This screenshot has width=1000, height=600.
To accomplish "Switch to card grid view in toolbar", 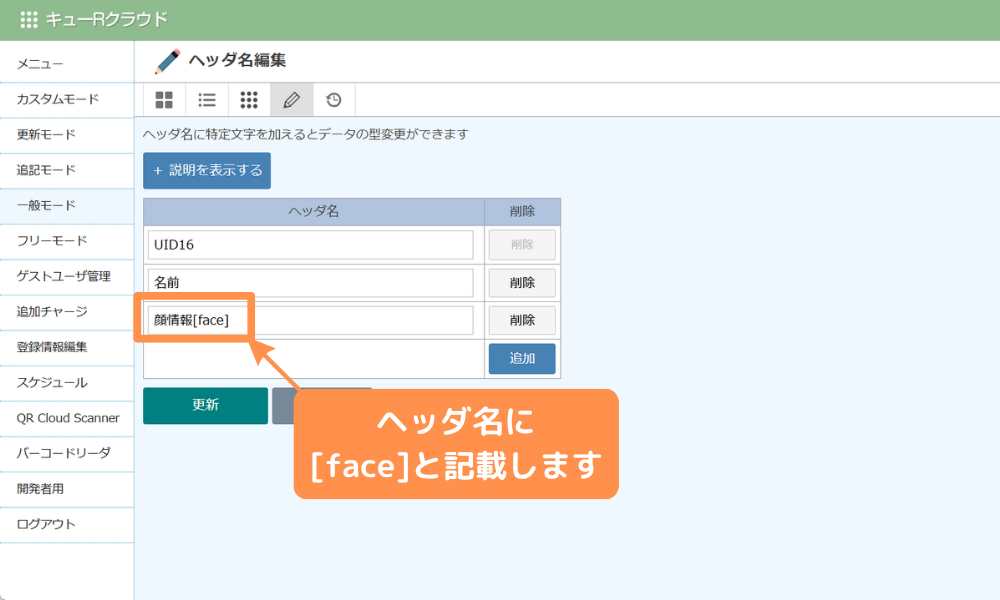I will click(x=164, y=99).
